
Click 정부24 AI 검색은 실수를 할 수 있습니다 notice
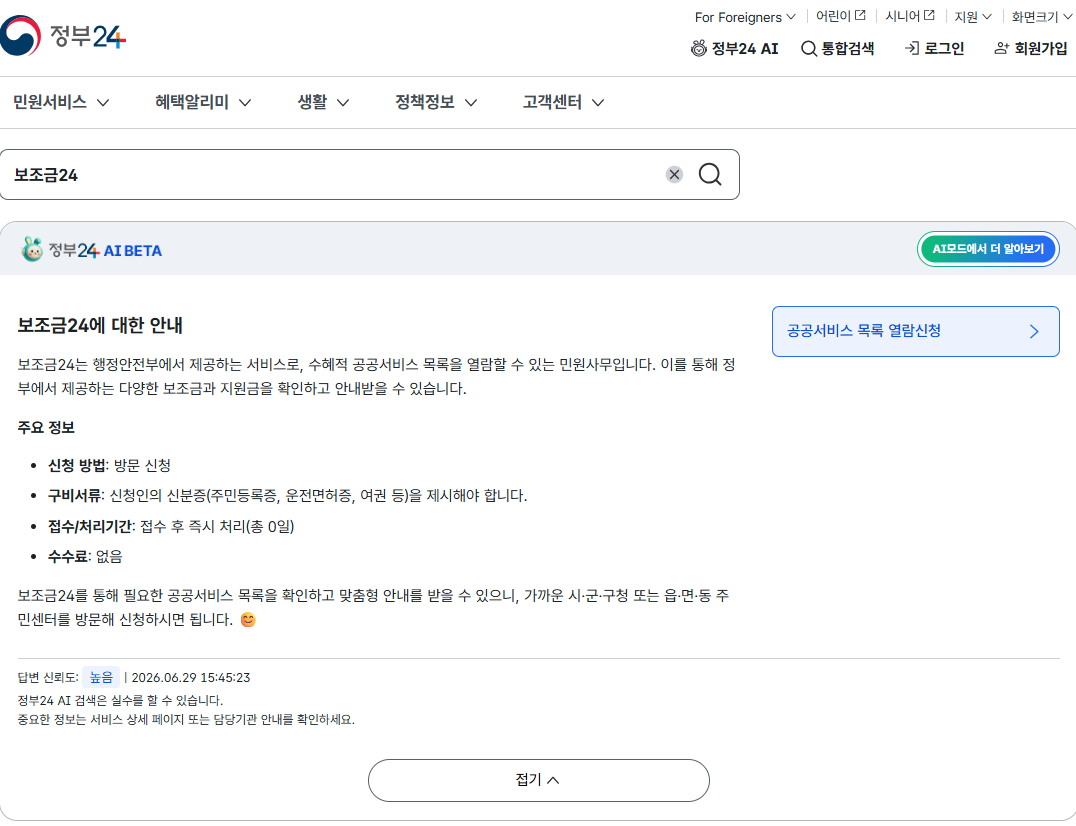click(120, 700)
